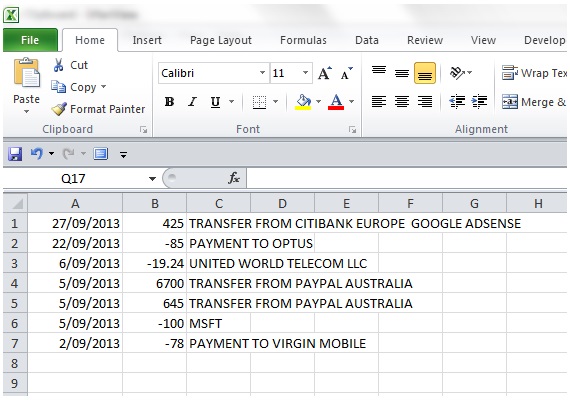
Task: Increase cell indent
Action: (x=479, y=101)
